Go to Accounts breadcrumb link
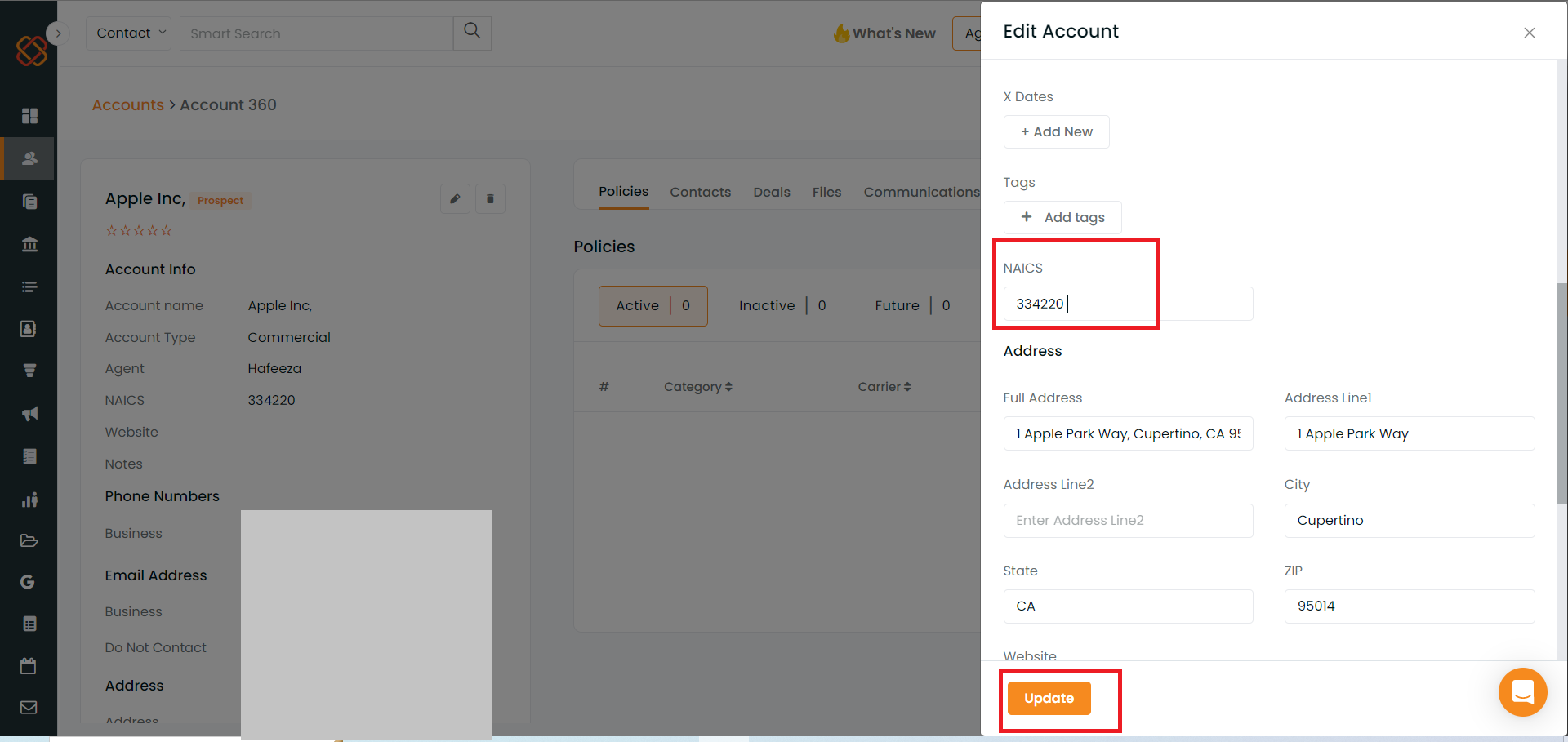The width and height of the screenshot is (1568, 742). [127, 104]
